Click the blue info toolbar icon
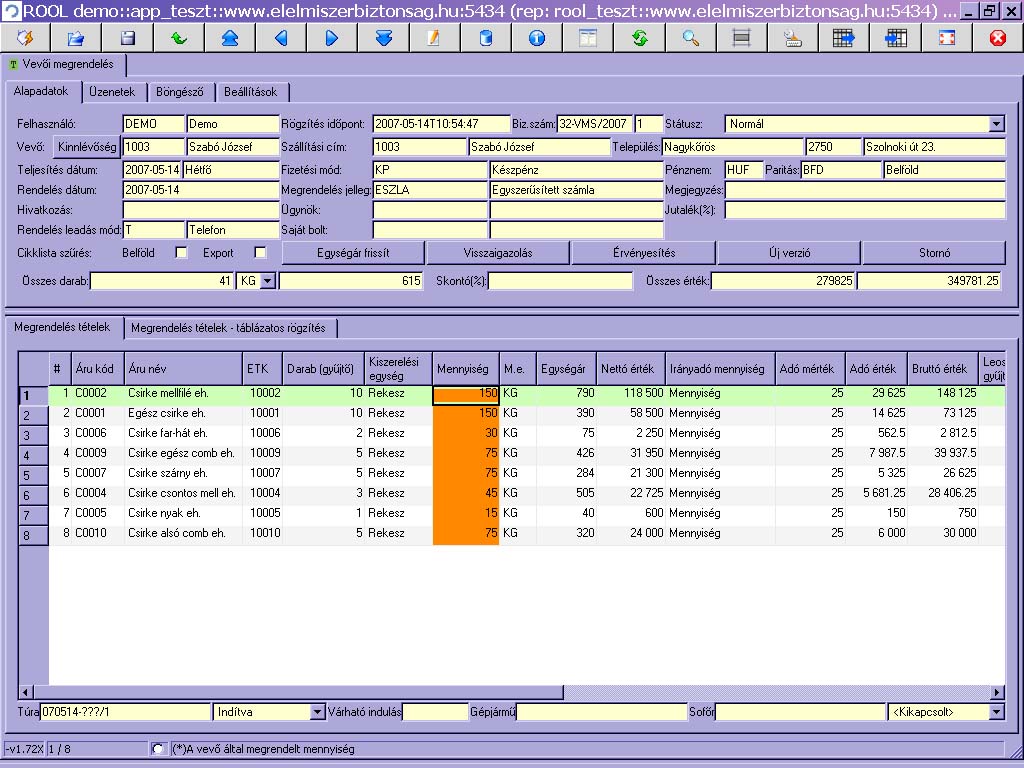The height and width of the screenshot is (768, 1024). coord(537,38)
